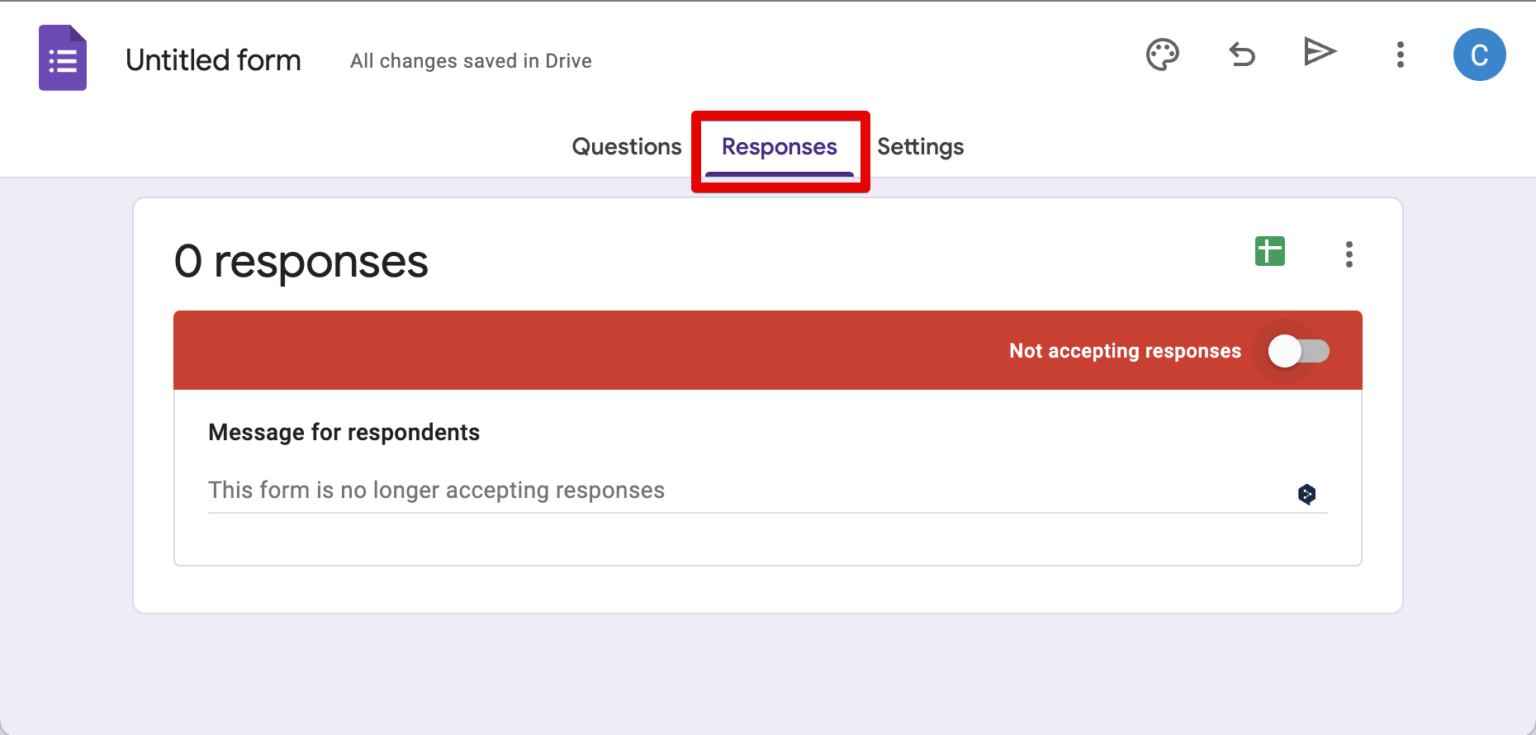Open the Customize theme palette icon
Screen dimensions: 1536x735
point(1162,55)
